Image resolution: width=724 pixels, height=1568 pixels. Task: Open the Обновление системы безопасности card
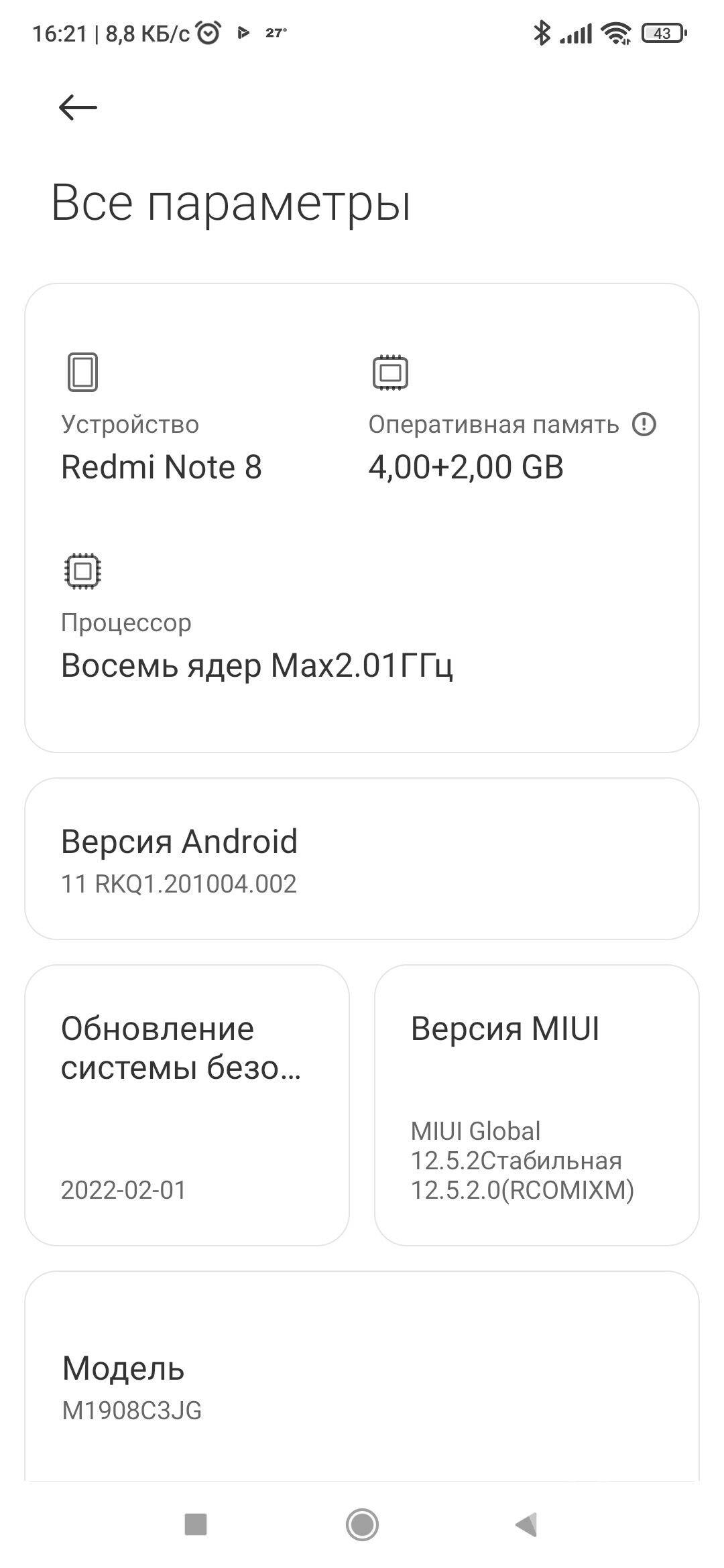point(187,1105)
